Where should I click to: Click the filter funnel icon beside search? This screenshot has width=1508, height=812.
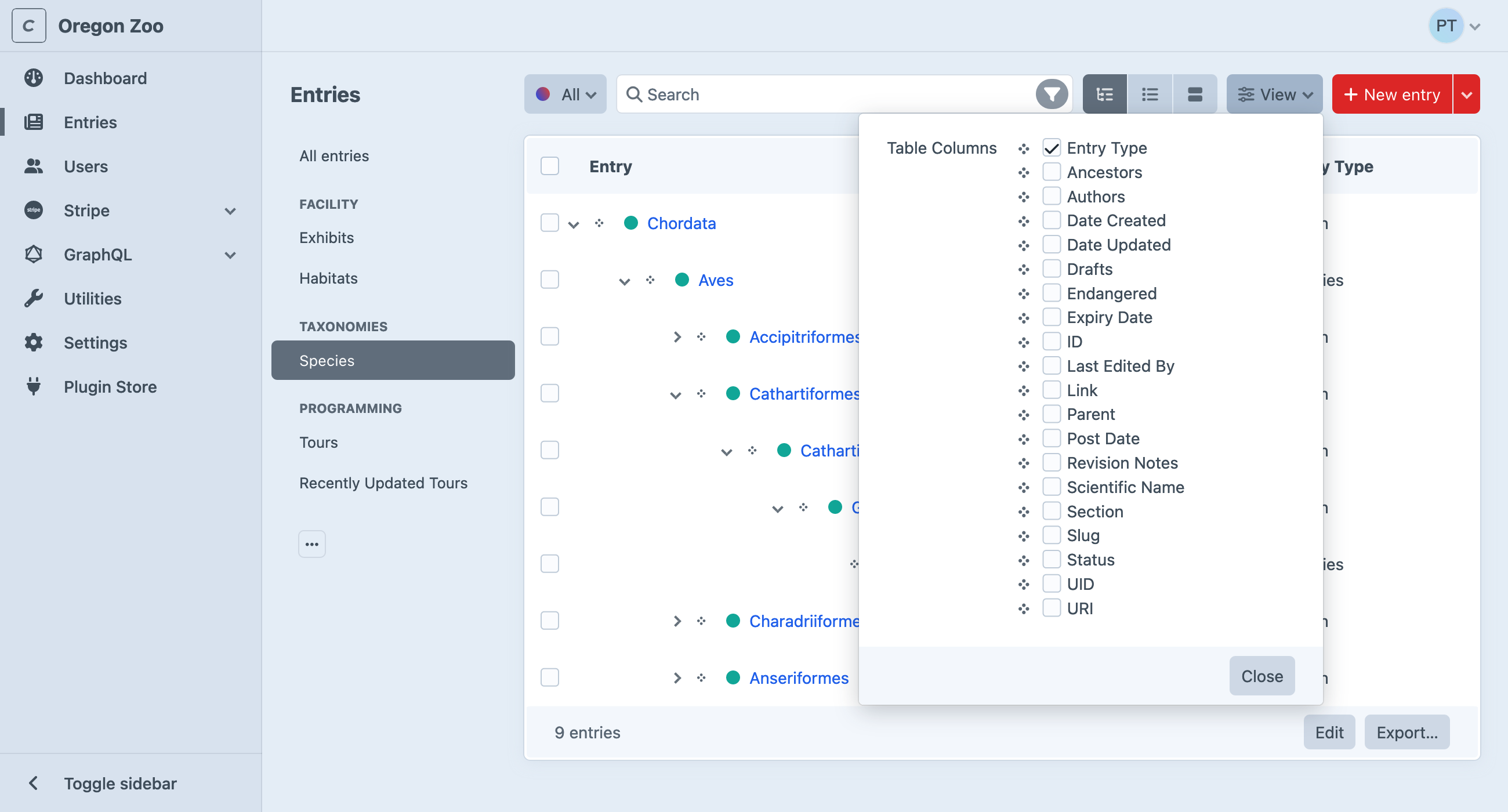[x=1052, y=93]
